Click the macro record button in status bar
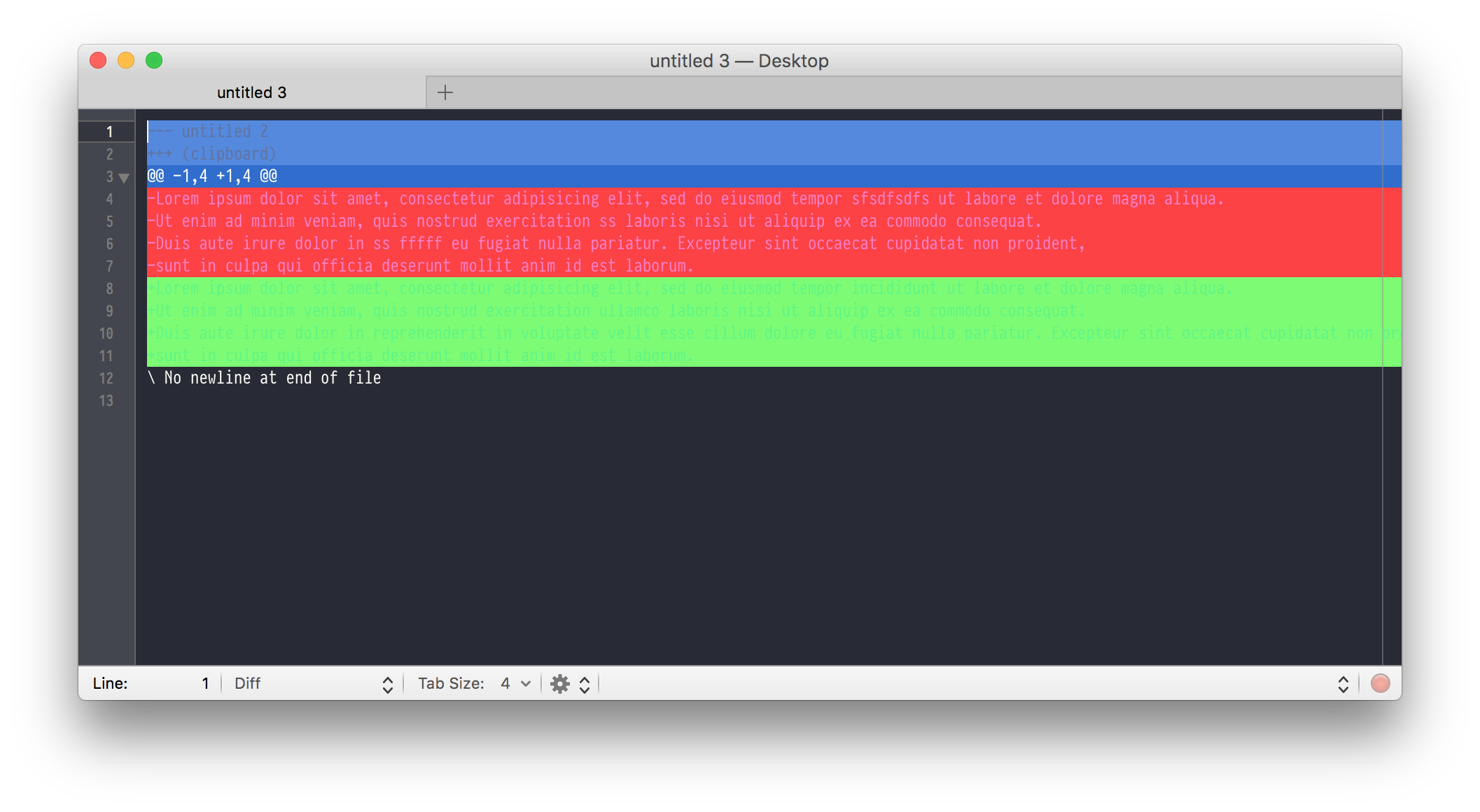 pos(1380,684)
